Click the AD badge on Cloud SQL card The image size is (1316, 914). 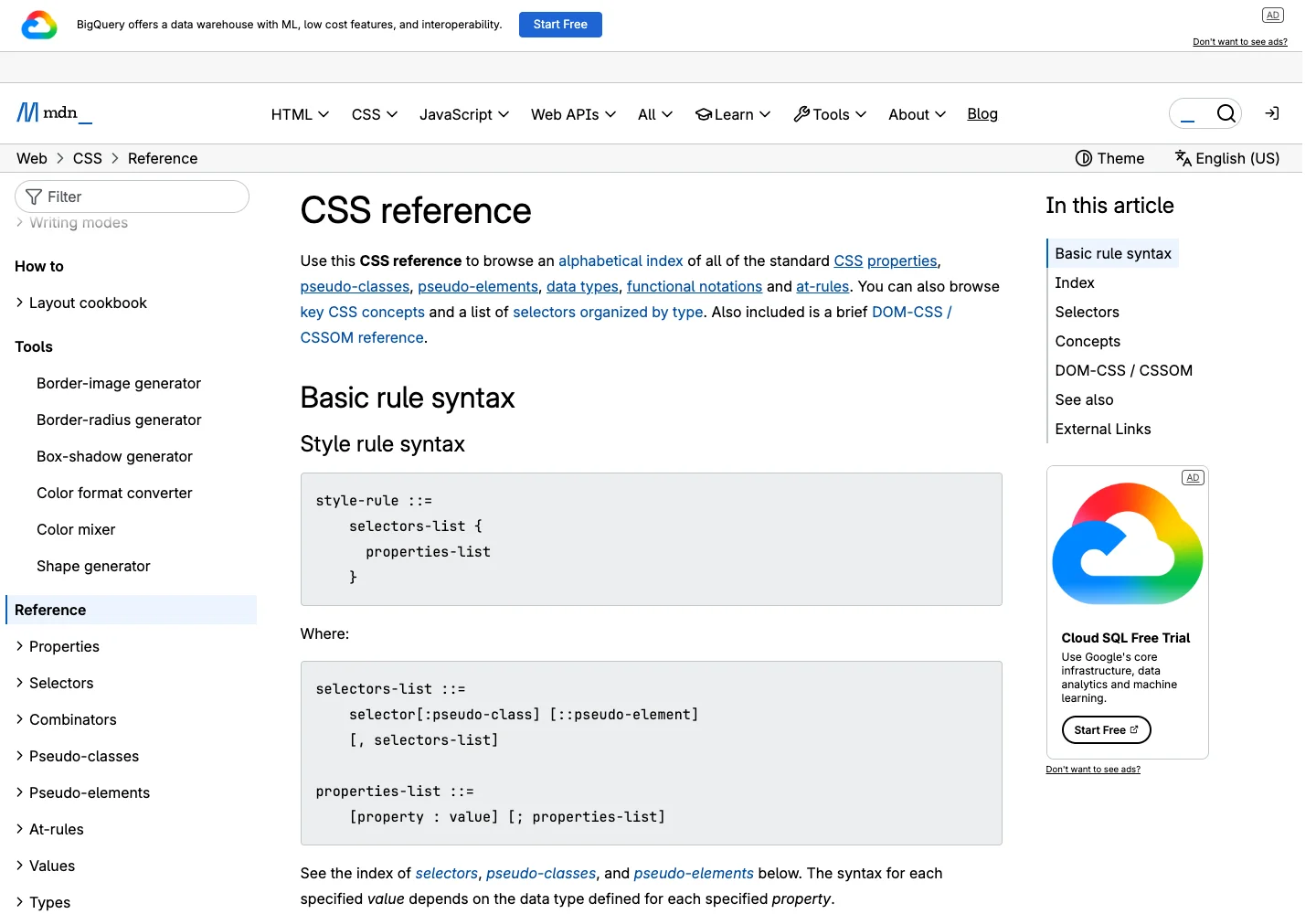(x=1193, y=478)
